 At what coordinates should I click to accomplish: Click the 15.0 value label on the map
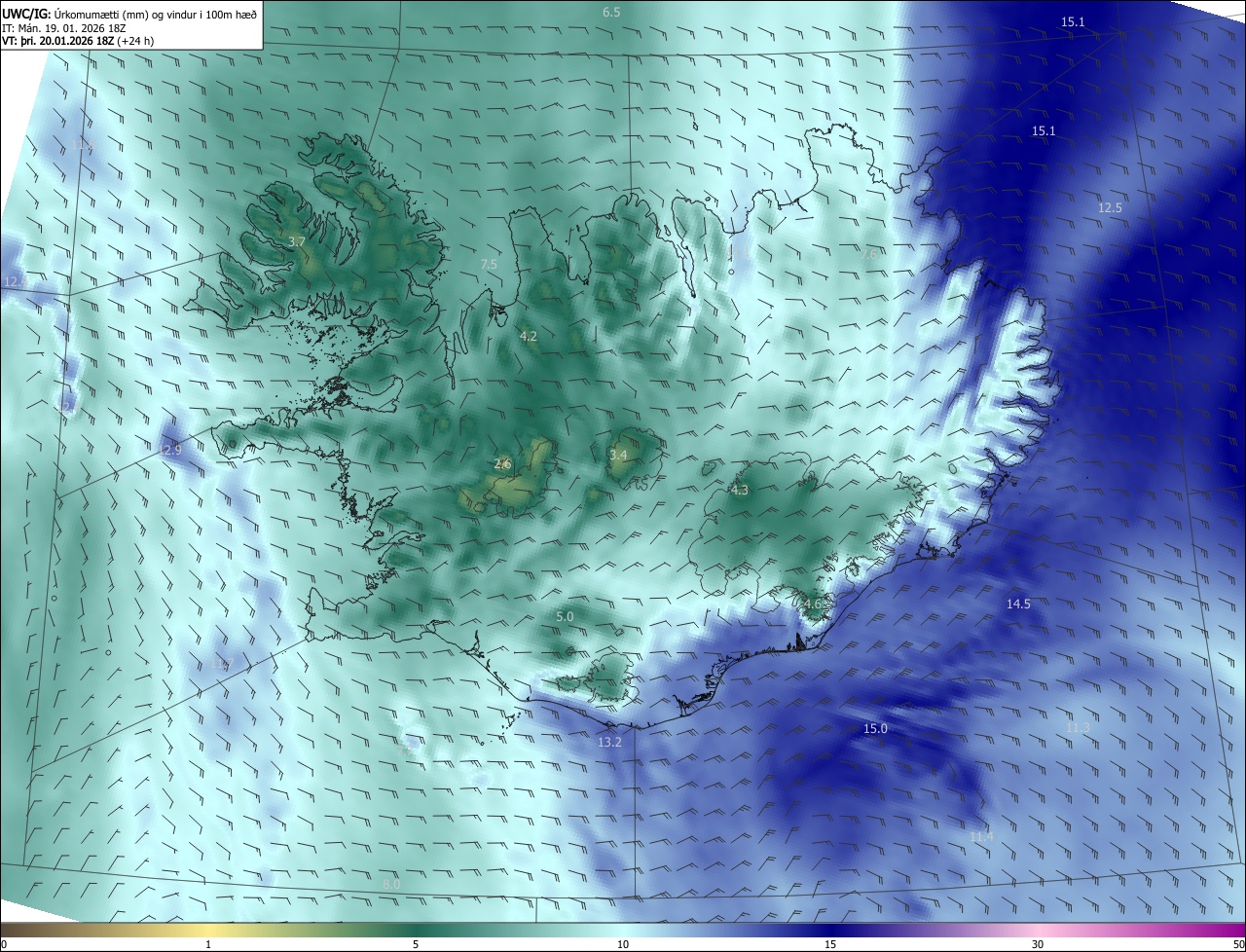pos(875,728)
